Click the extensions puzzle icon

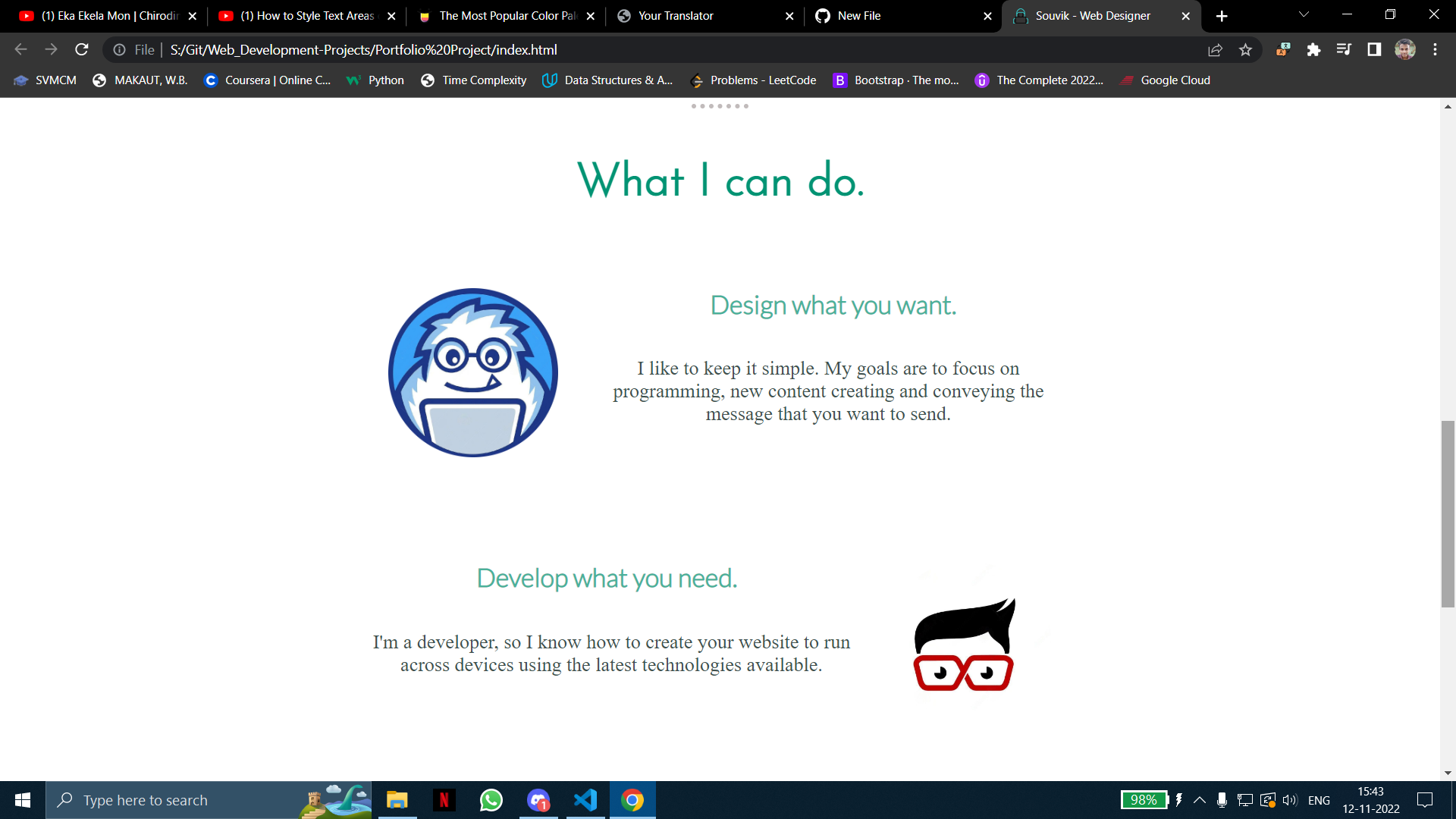1314,49
